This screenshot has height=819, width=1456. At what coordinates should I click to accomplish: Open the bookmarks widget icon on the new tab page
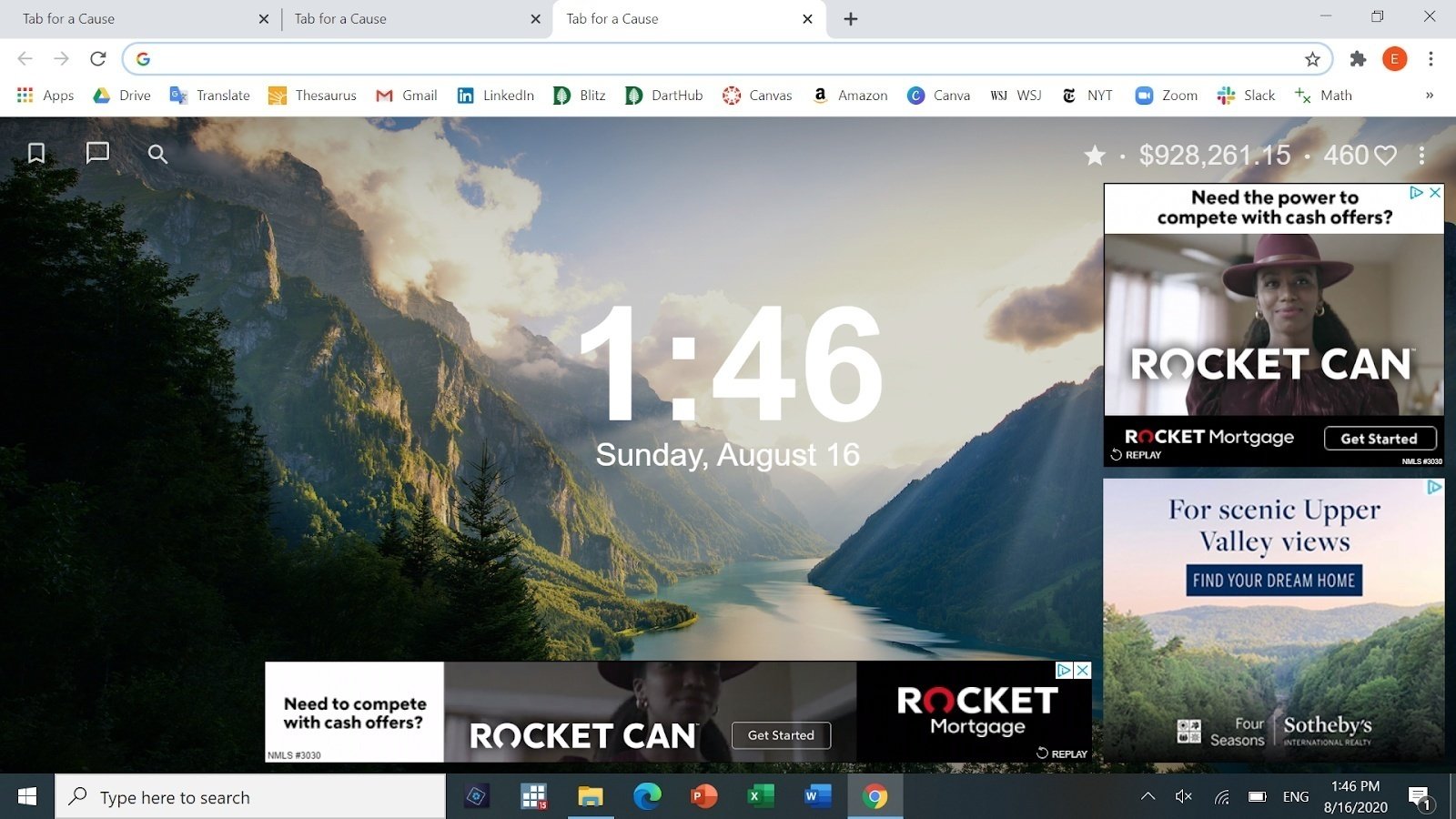point(35,154)
